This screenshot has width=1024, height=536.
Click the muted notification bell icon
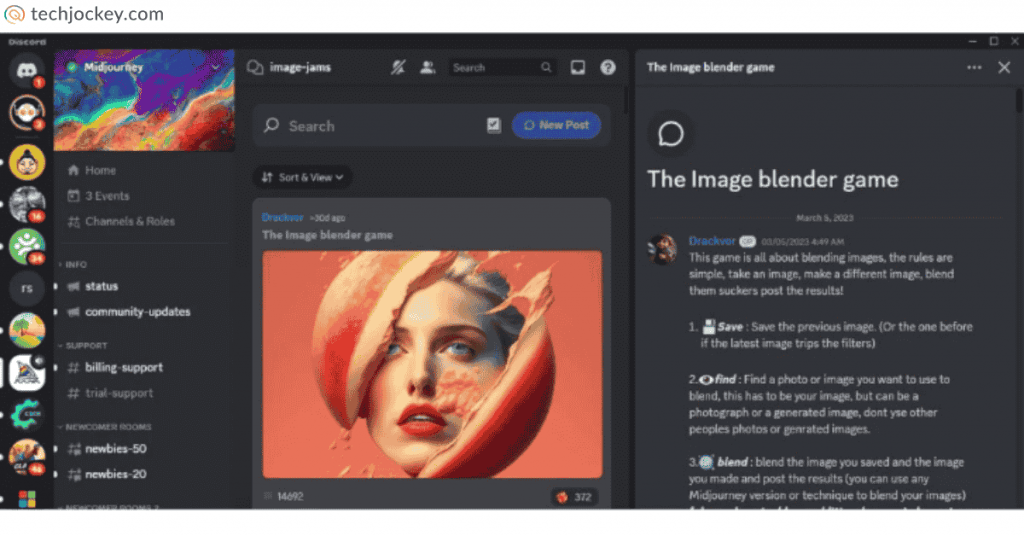[399, 68]
